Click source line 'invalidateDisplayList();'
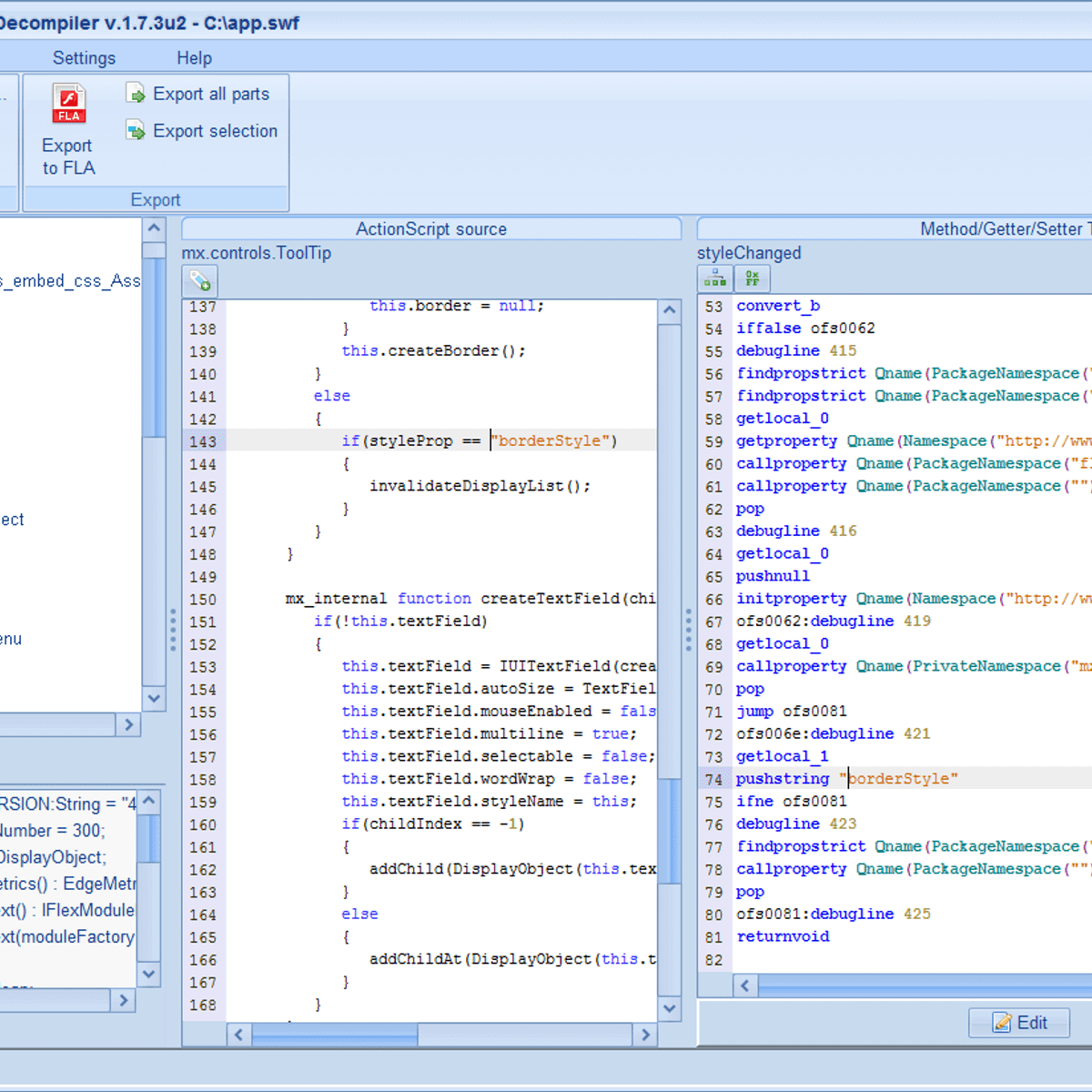This screenshot has width=1092, height=1092. tap(480, 486)
